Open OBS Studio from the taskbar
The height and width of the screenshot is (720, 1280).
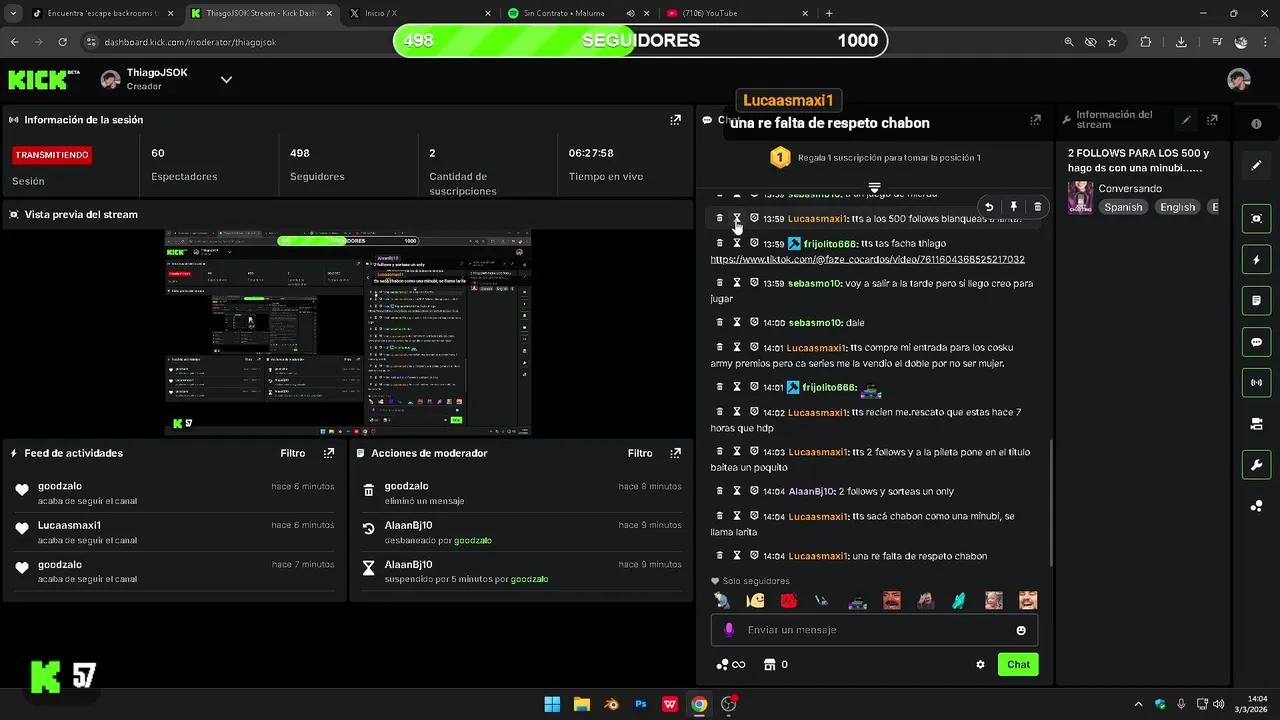pyautogui.click(x=728, y=704)
